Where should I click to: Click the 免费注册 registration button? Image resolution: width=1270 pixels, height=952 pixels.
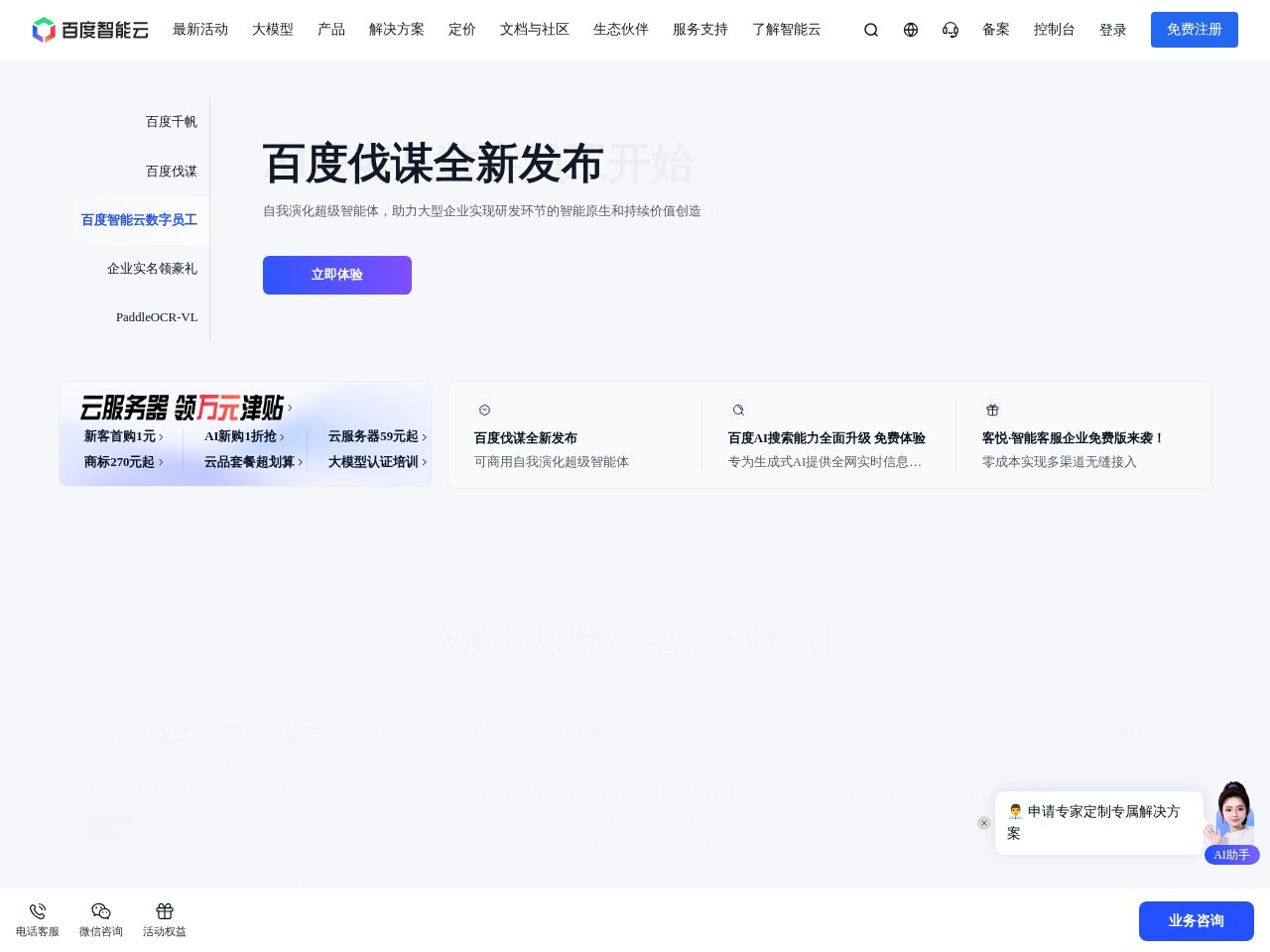click(x=1195, y=30)
